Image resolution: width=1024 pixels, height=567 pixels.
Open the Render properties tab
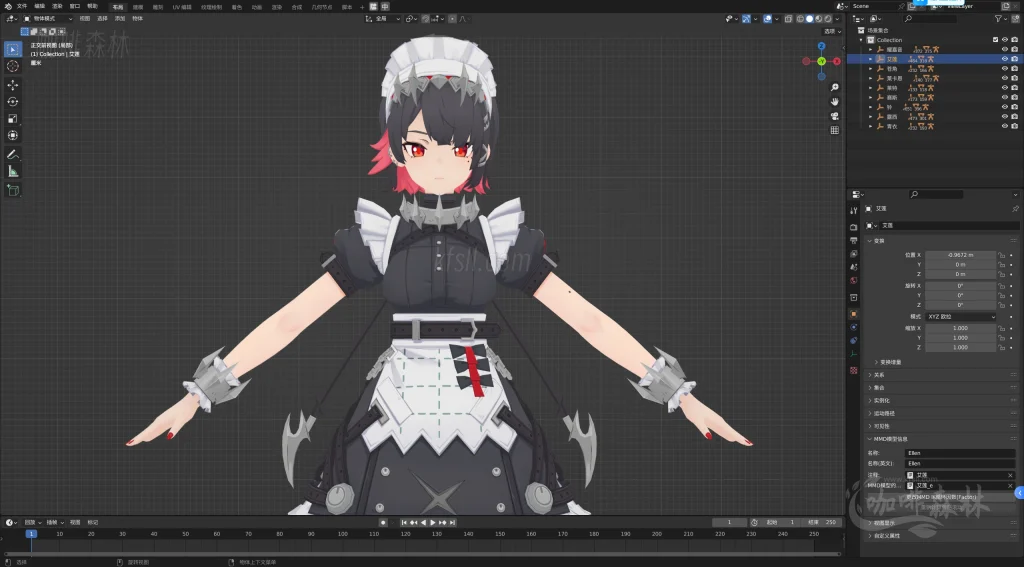(x=854, y=227)
